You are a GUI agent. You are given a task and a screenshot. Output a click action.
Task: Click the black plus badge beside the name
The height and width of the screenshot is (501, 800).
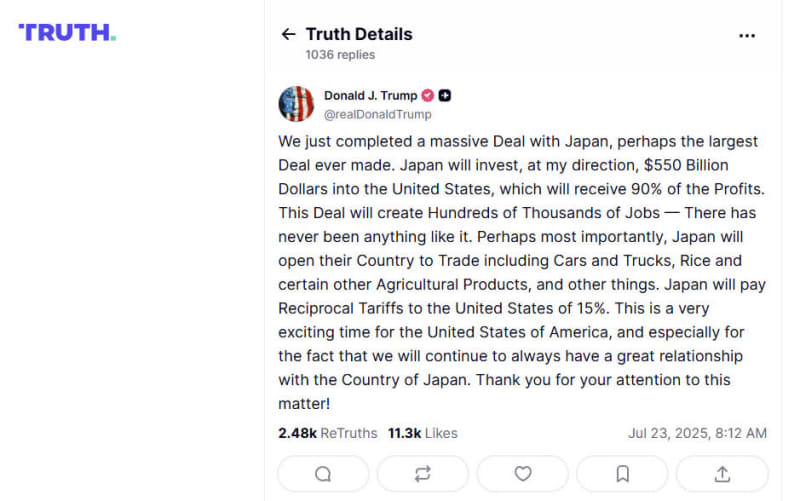click(x=445, y=96)
